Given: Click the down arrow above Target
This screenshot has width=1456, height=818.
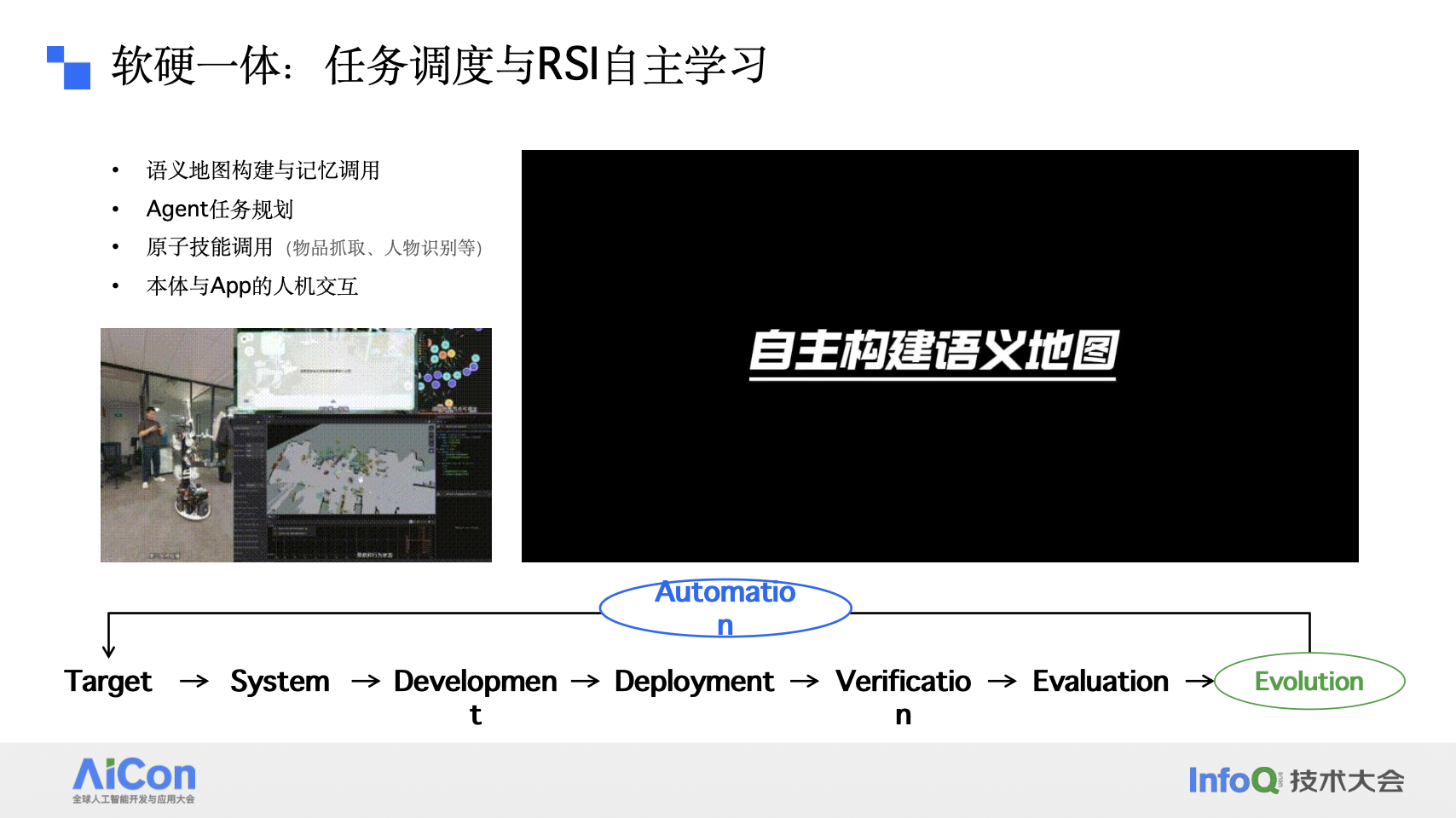Looking at the screenshot, I should 108,637.
